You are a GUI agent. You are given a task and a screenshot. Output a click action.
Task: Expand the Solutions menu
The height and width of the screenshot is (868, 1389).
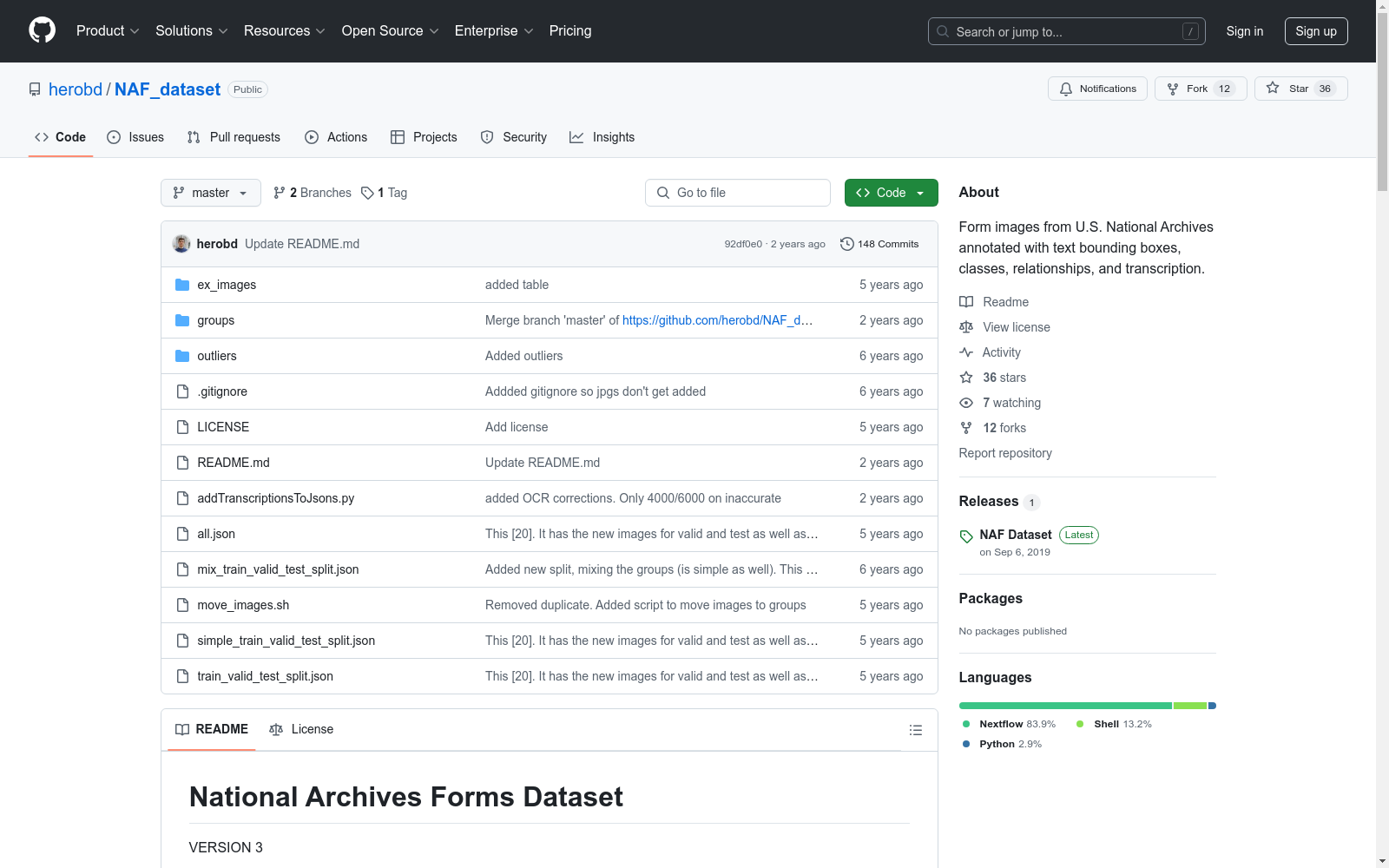191,30
